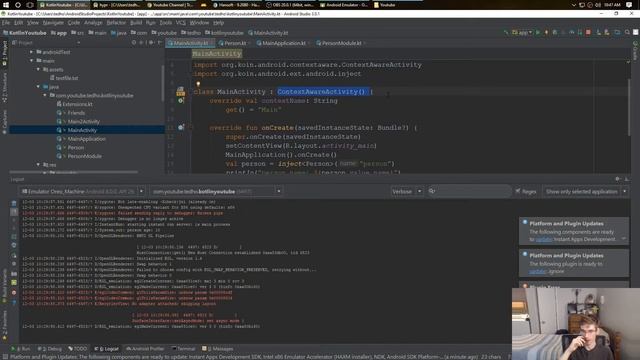Click the override gutter icon beside contextName
The height and width of the screenshot is (360, 640).
(181, 101)
